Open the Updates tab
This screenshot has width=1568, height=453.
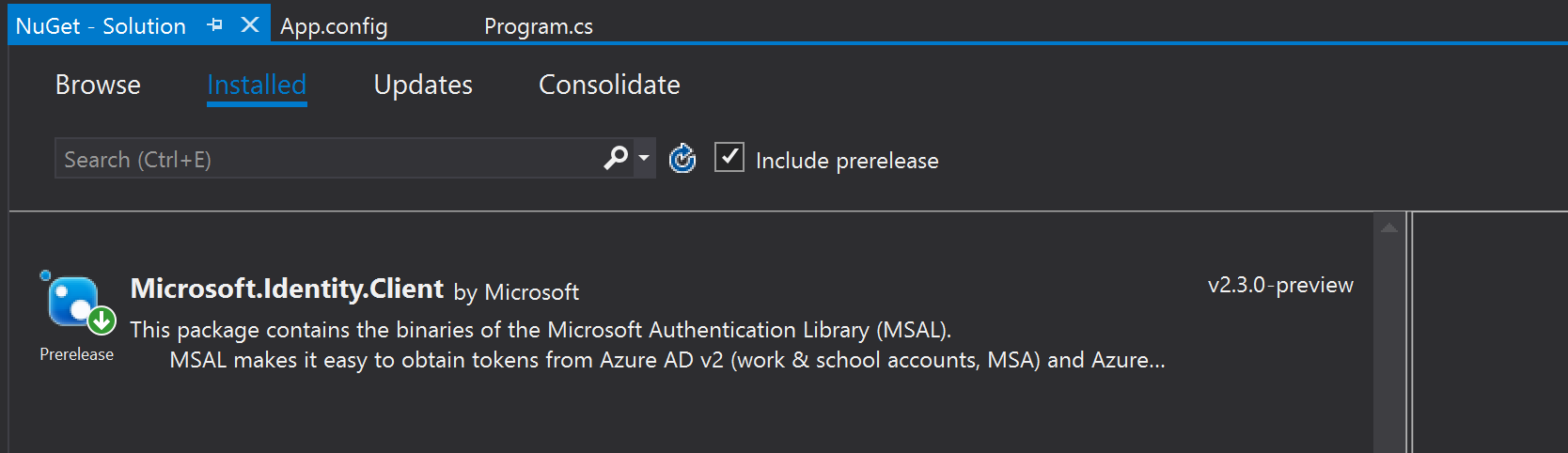(x=423, y=85)
